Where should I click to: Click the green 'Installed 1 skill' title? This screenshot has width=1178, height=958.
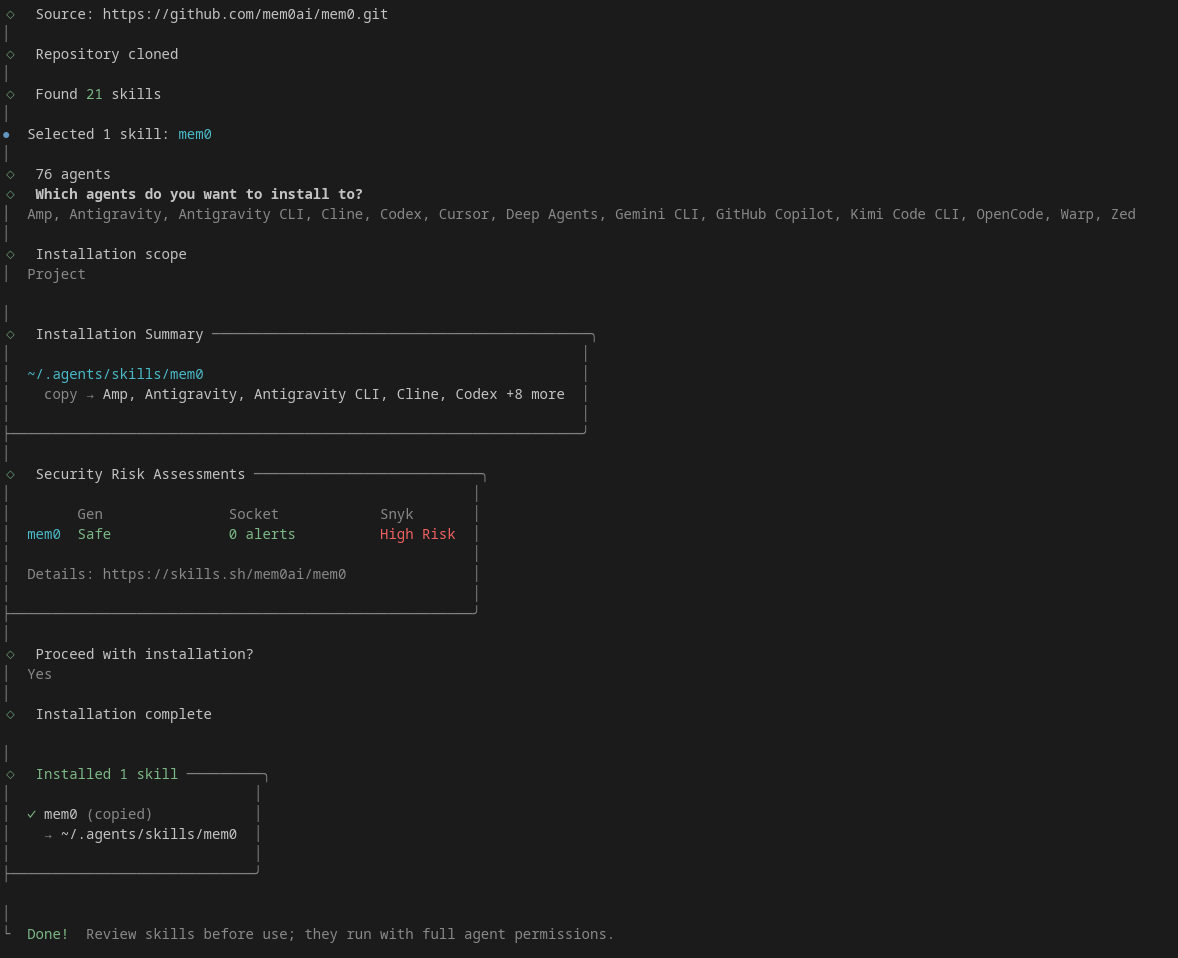click(x=107, y=774)
